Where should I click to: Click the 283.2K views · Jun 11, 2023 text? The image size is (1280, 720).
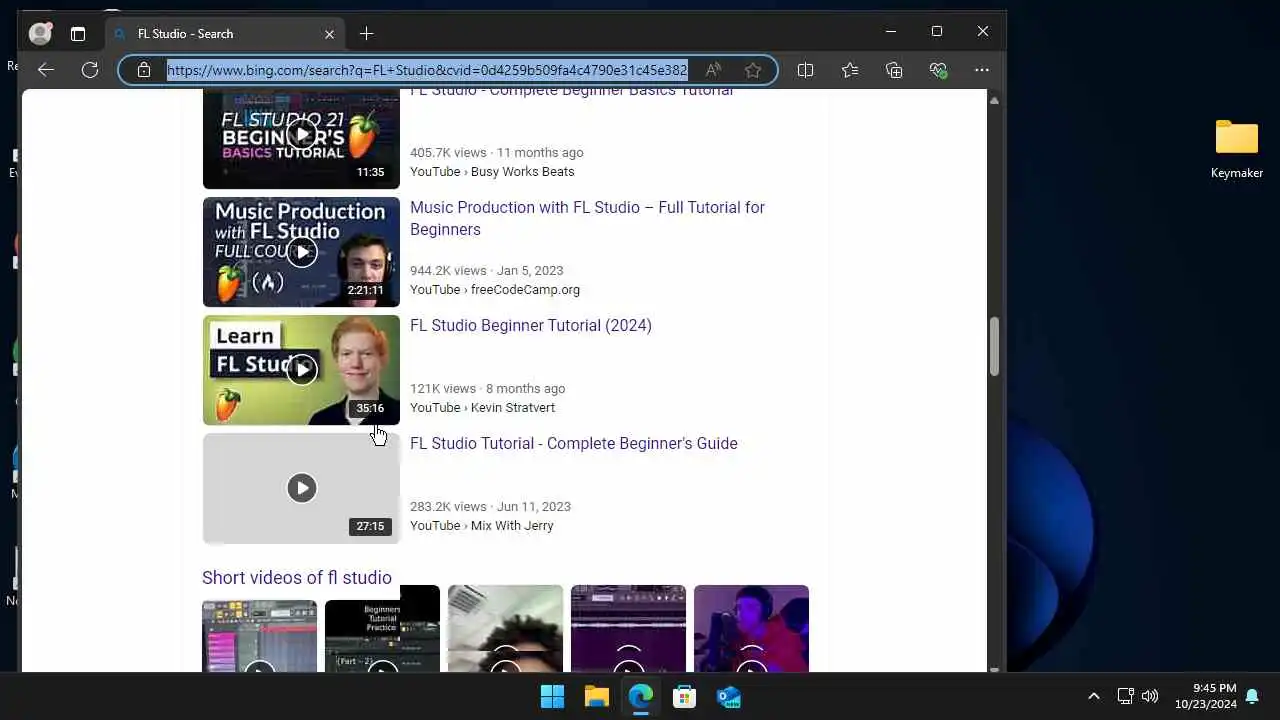coord(490,507)
